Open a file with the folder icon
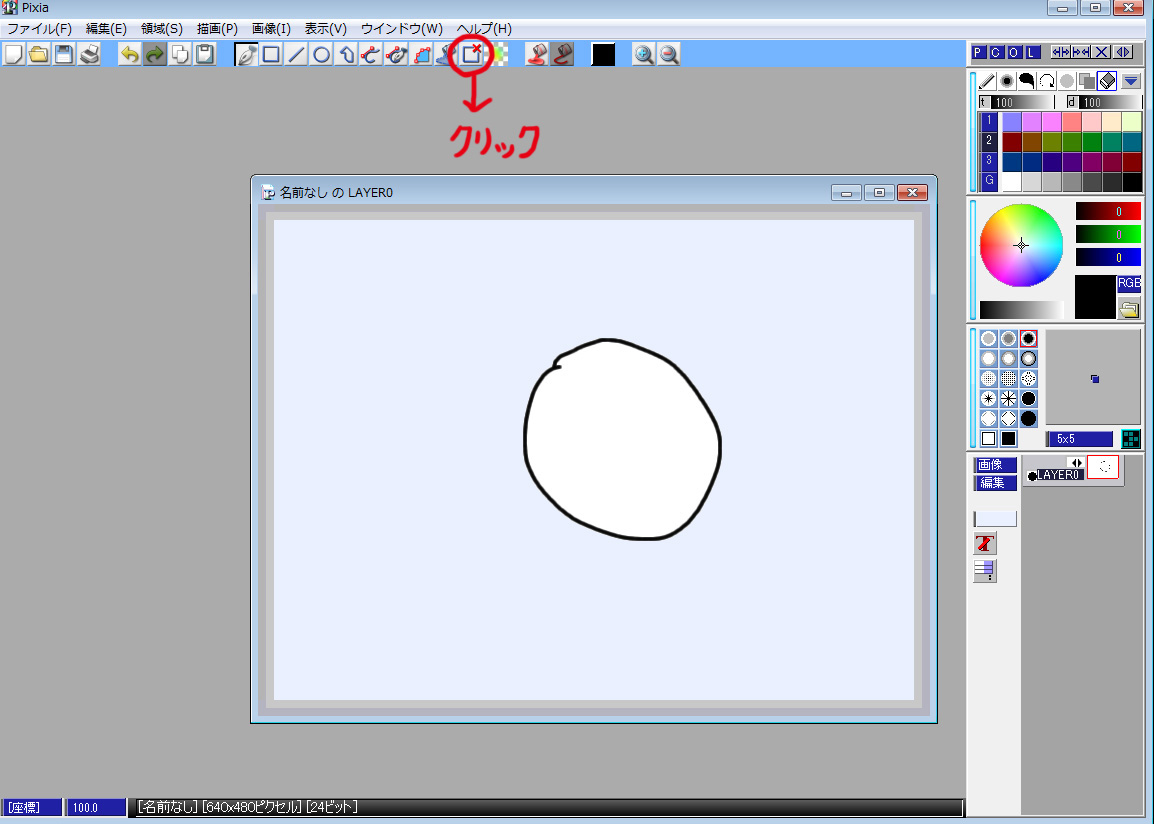Viewport: 1154px width, 824px height. tap(39, 54)
